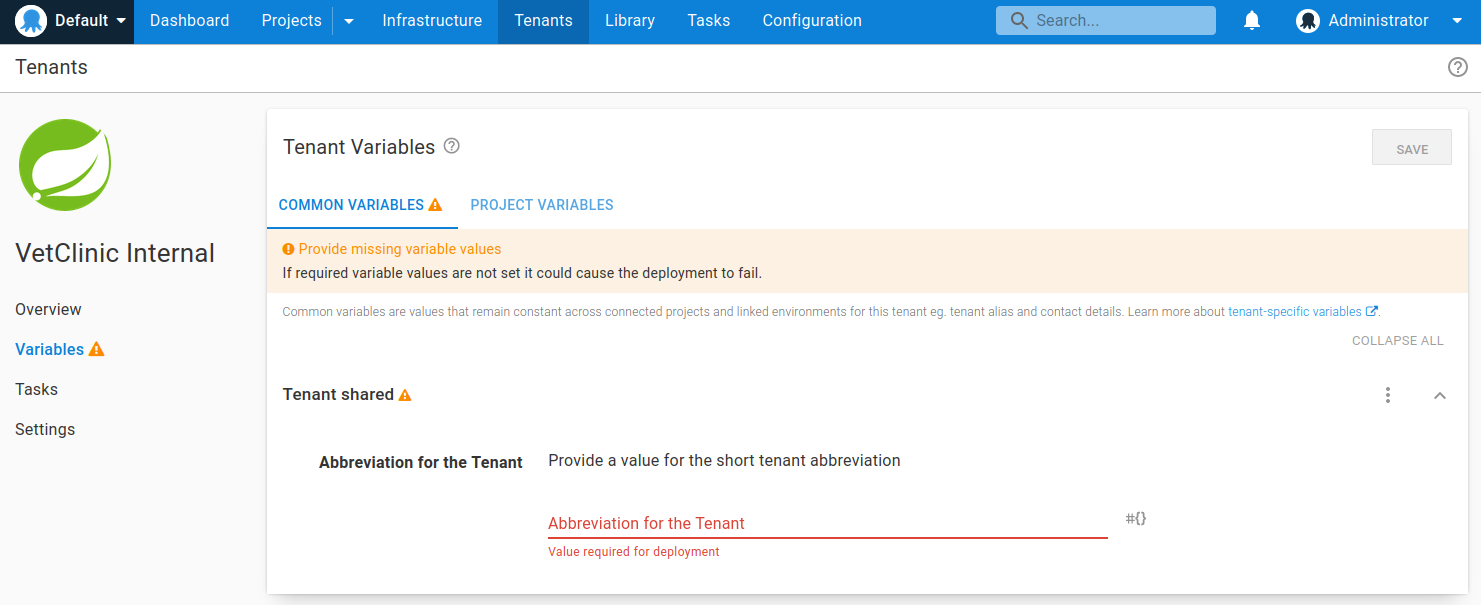
Task: Click Collapse All above the variable sections
Action: pyautogui.click(x=1397, y=340)
